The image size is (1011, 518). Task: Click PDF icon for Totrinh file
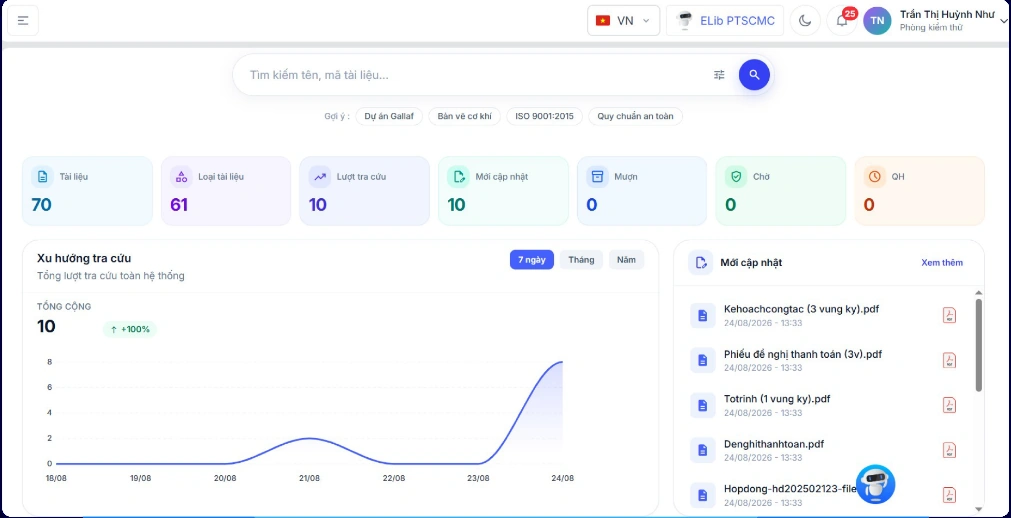[949, 405]
